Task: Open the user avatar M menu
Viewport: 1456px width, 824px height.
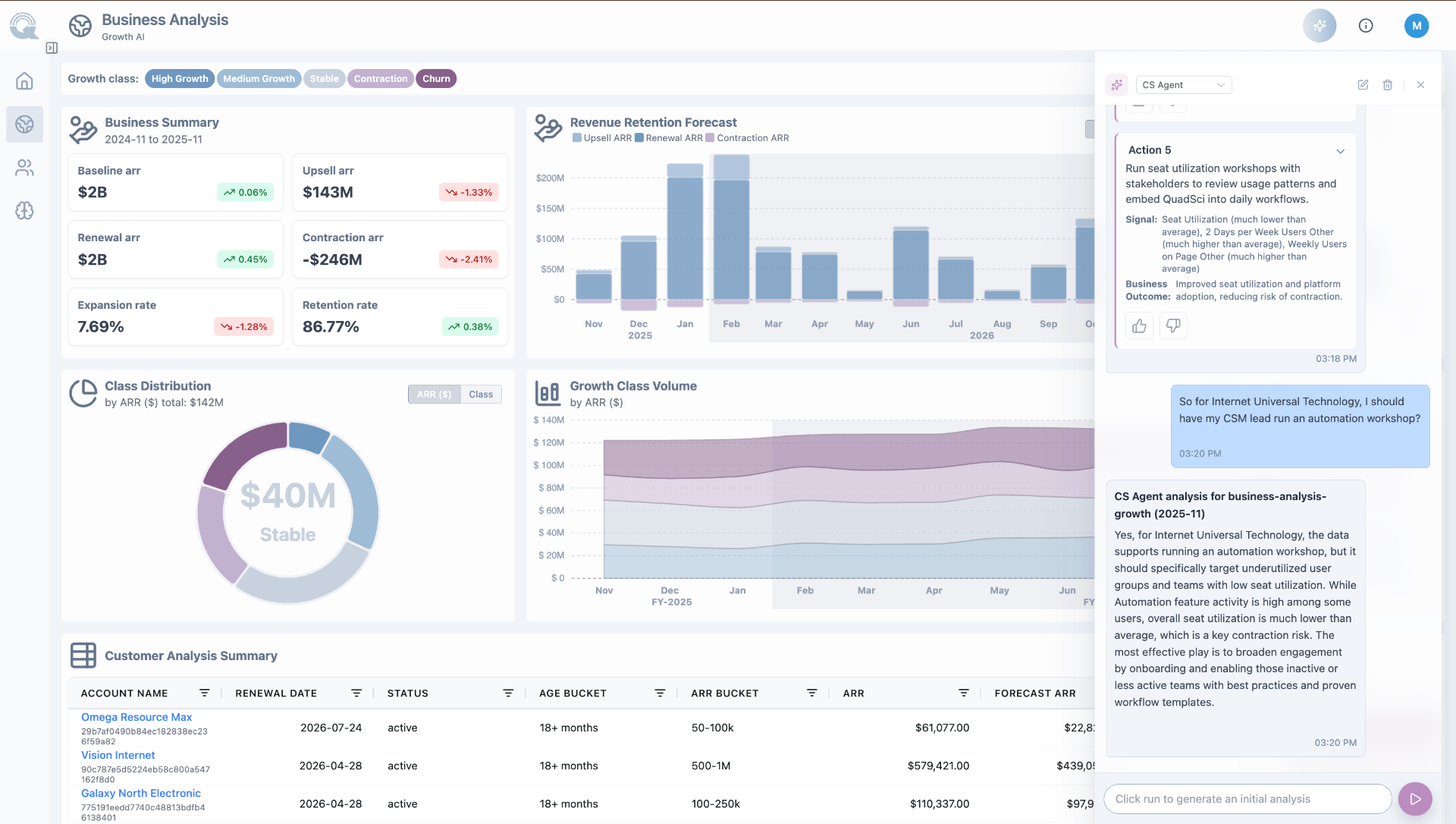Action: (1416, 26)
